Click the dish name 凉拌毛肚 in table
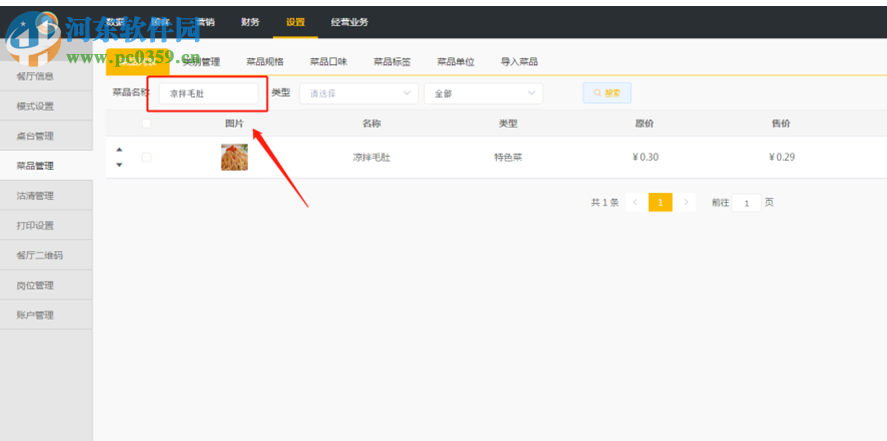Screen dimensions: 887x441 click(372, 158)
